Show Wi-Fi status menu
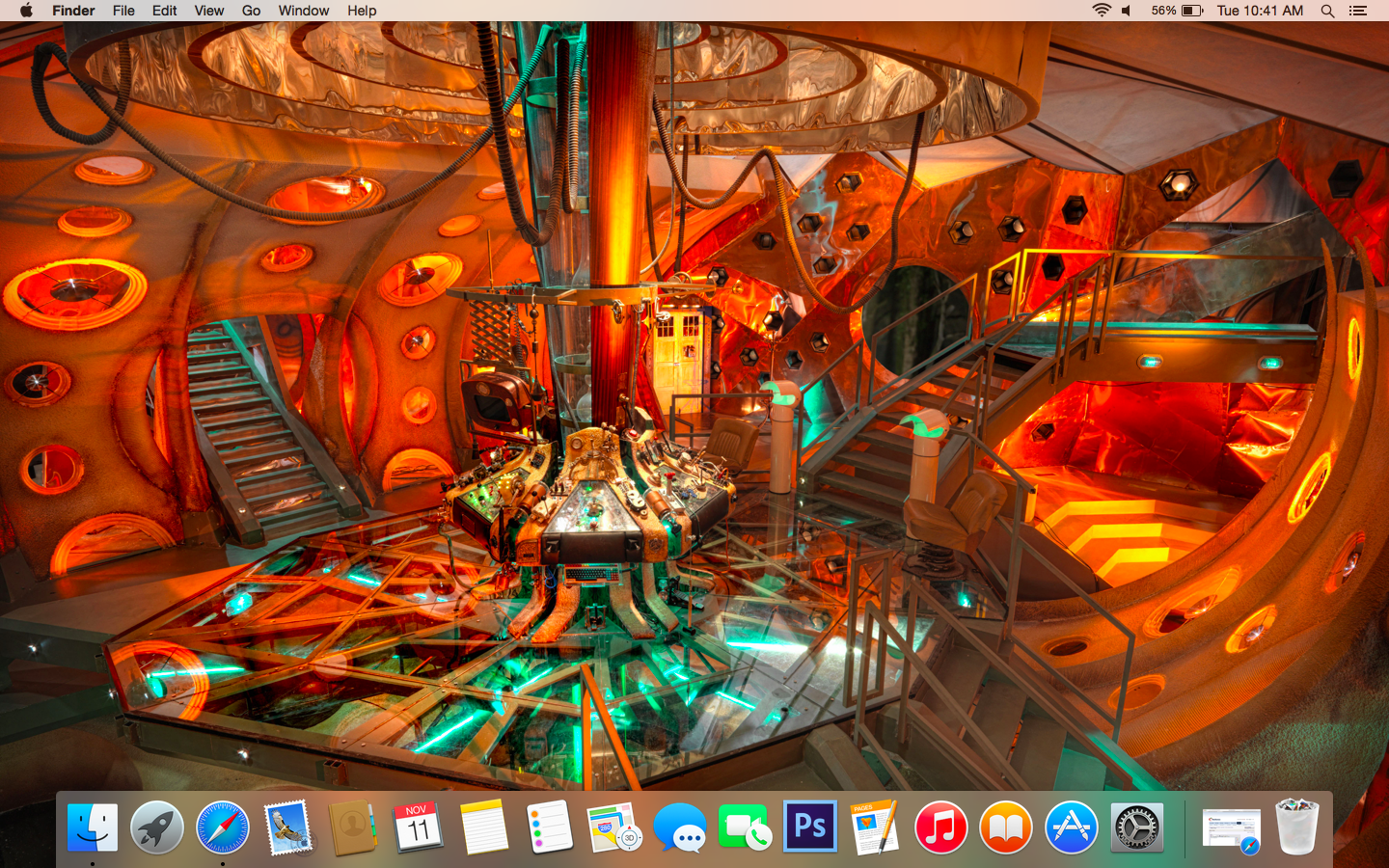 coord(1102,11)
